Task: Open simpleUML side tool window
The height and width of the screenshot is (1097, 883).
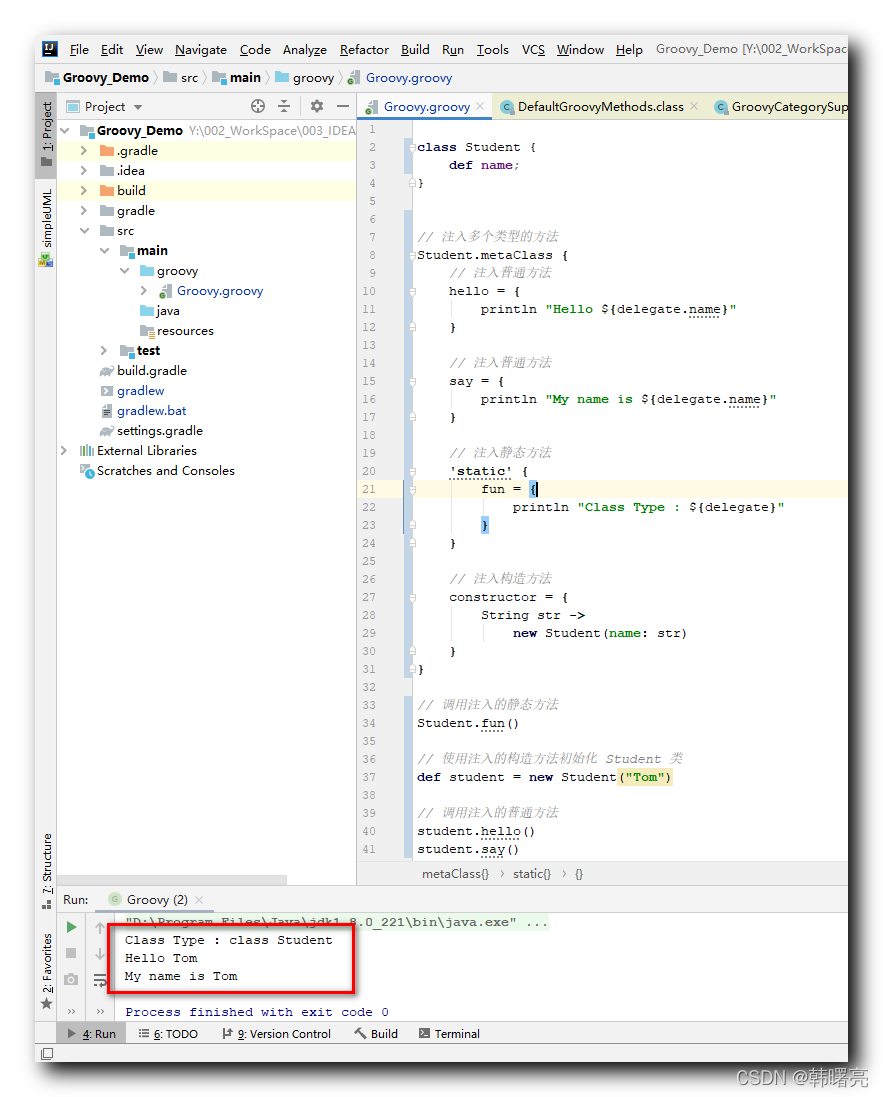Action: pyautogui.click(x=46, y=227)
